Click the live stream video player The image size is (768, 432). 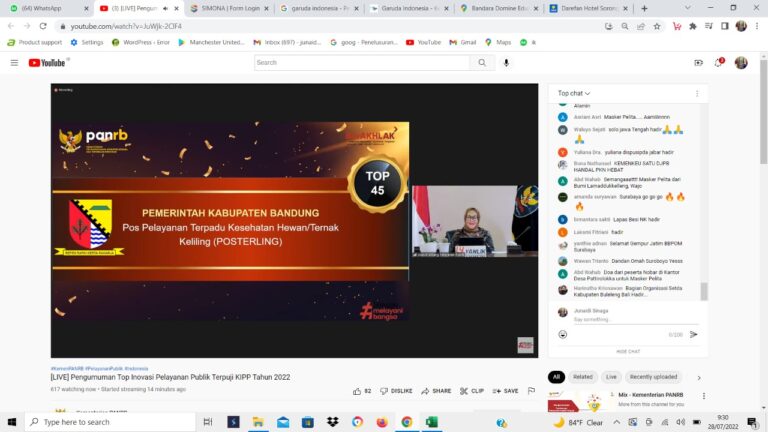(294, 220)
